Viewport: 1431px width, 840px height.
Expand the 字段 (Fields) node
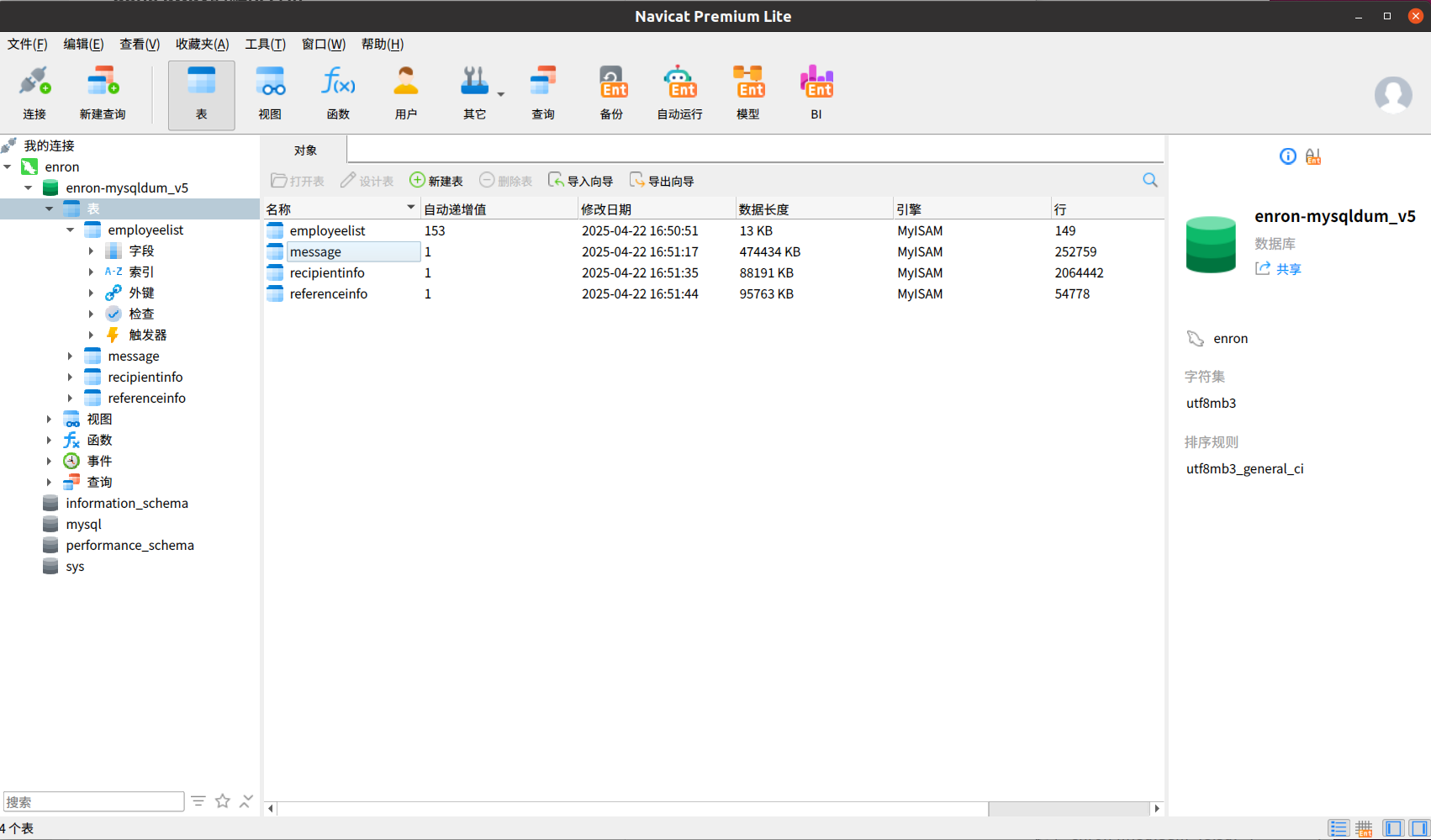pos(91,251)
